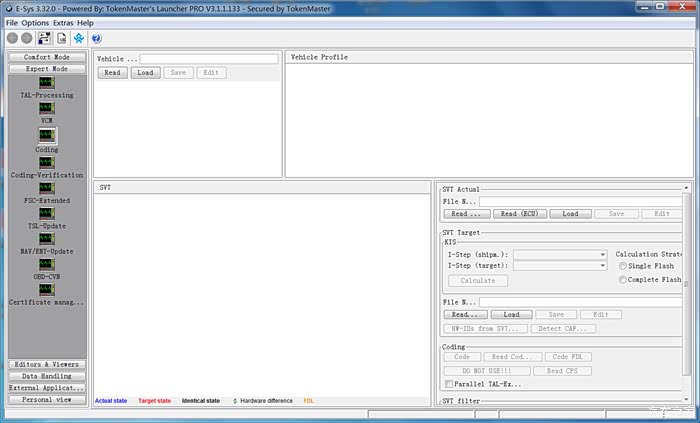The width and height of the screenshot is (700, 423).
Task: Click the blue 'Actual state' legend text
Action: click(111, 401)
